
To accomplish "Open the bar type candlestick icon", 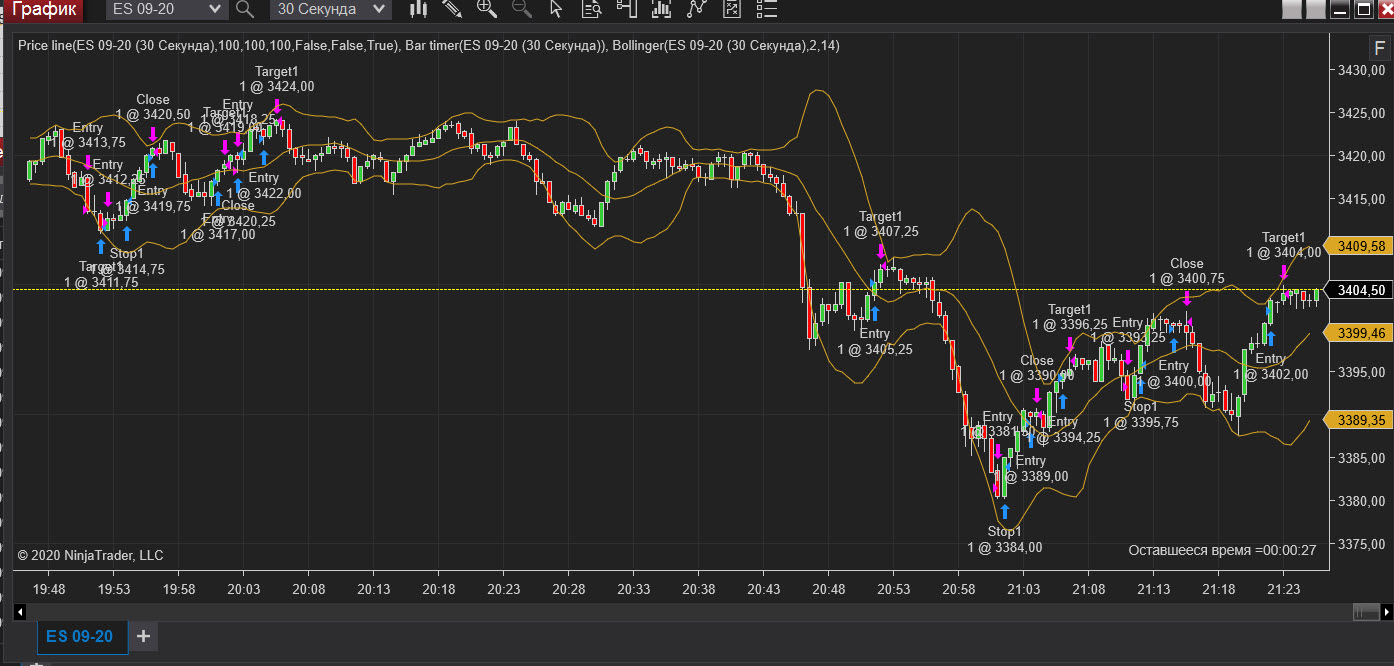I will pos(419,9).
